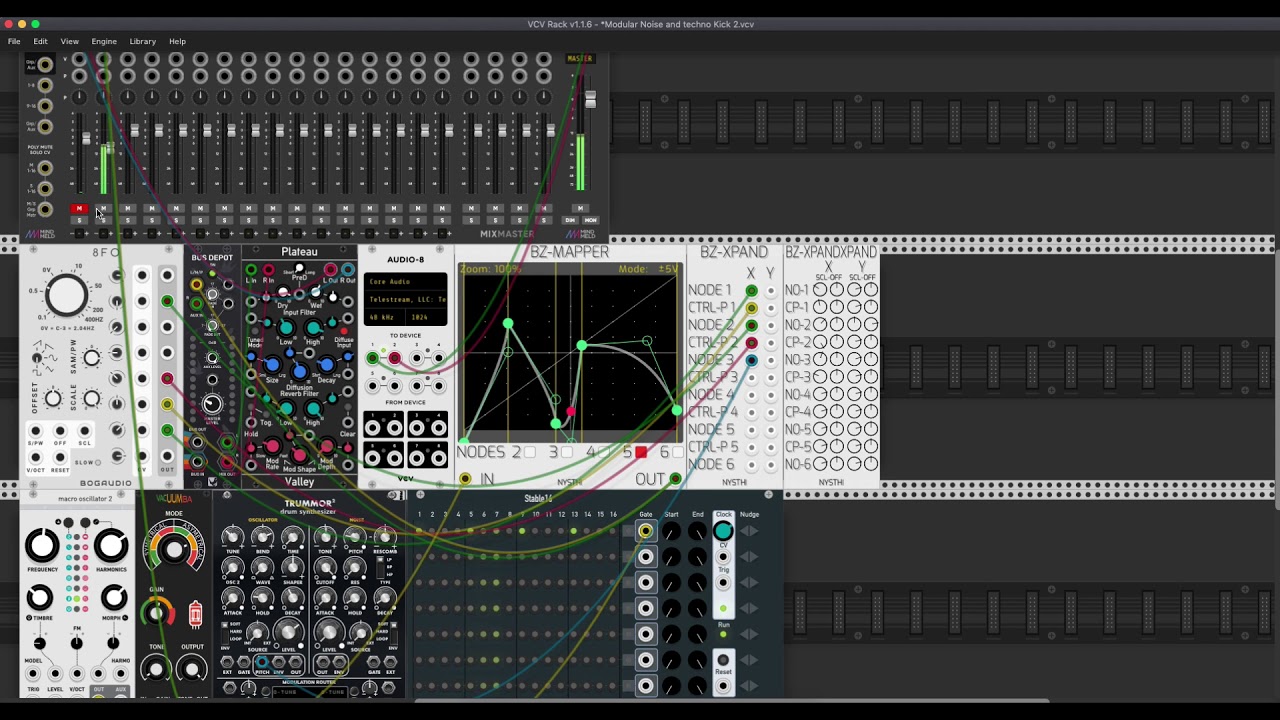Click Stable16 first row Gate jack

(645, 531)
